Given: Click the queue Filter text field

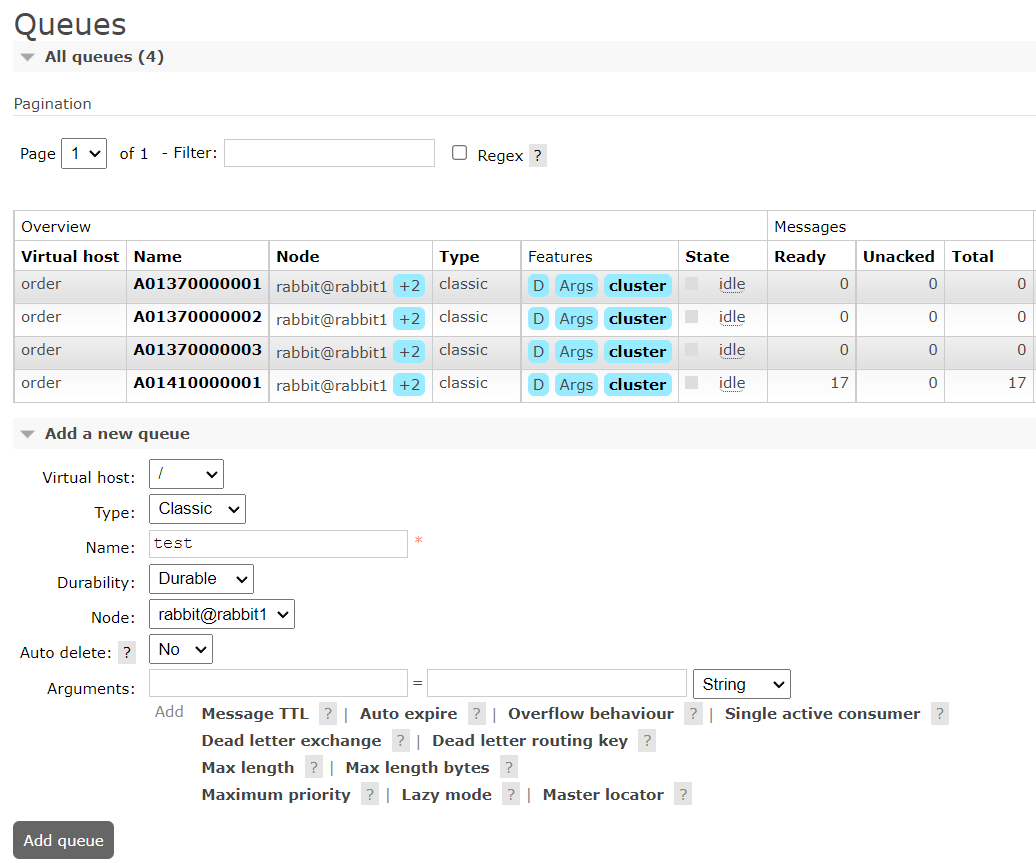Looking at the screenshot, I should point(330,153).
